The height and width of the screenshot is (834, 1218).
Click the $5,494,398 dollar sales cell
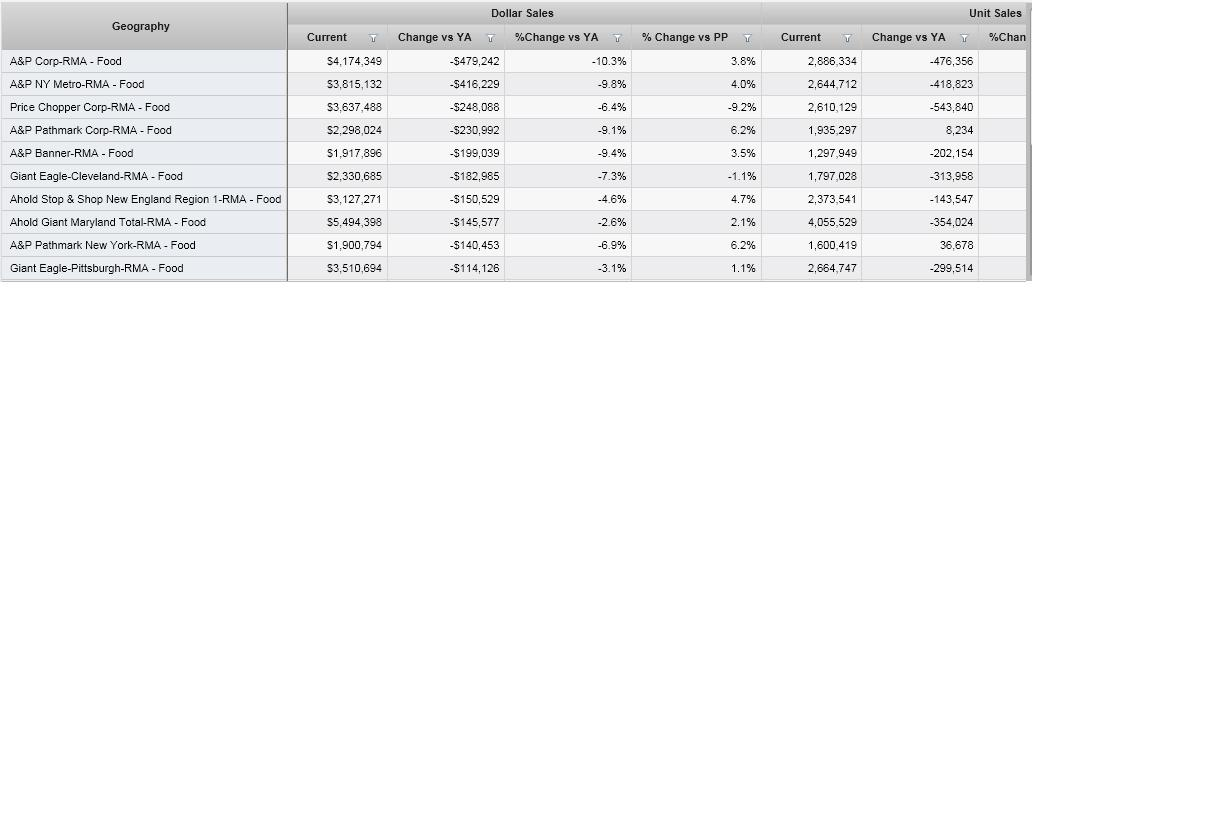coord(354,222)
